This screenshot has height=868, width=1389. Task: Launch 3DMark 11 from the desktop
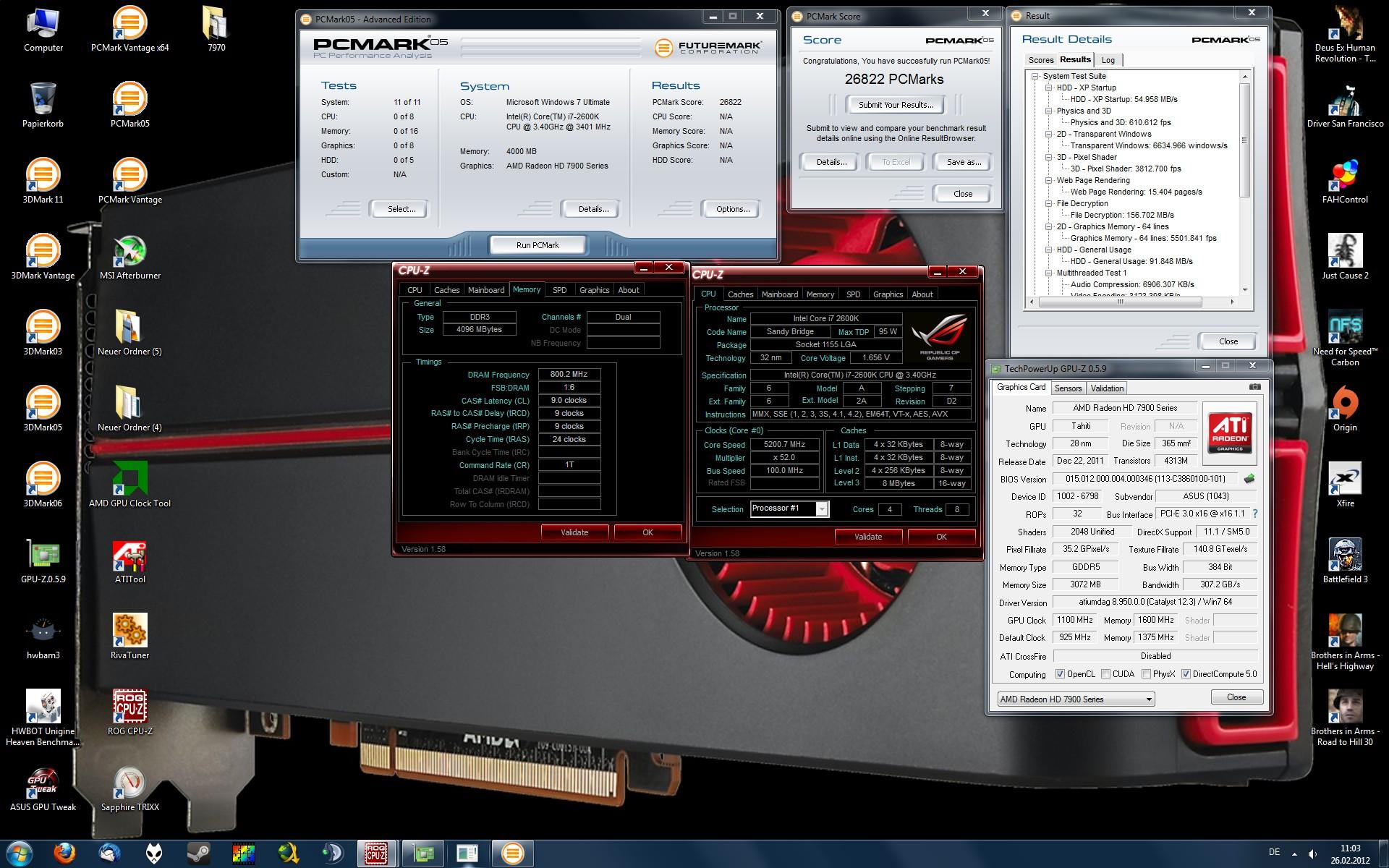point(43,181)
